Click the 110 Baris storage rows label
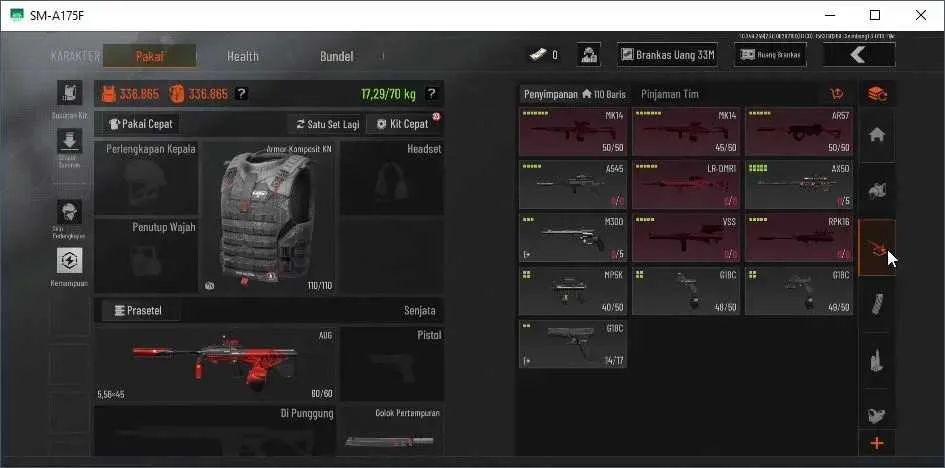This screenshot has width=945, height=468. tap(604, 94)
